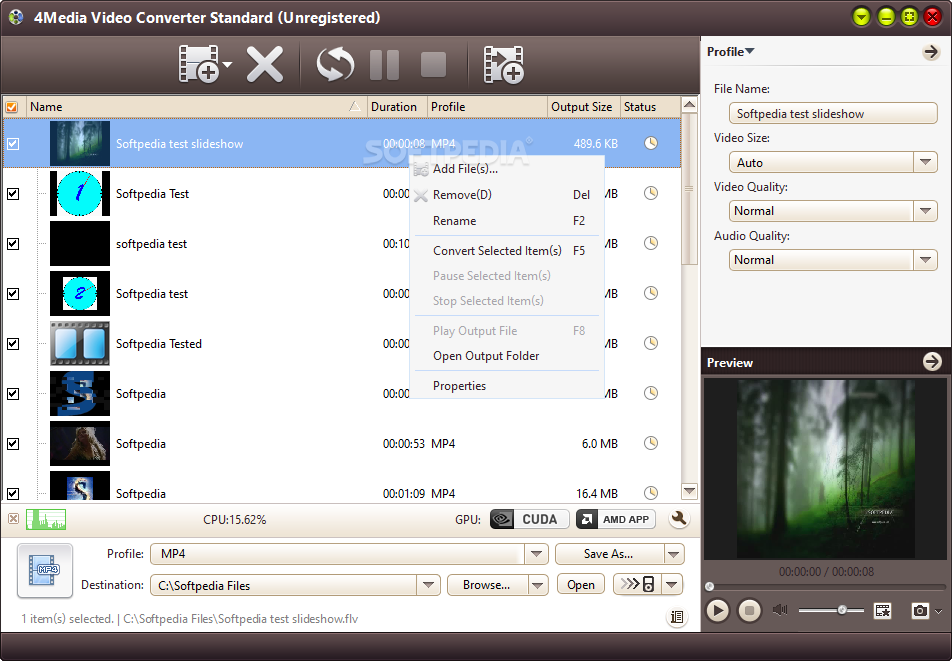Click the Convert toolbar icon

pos(335,64)
